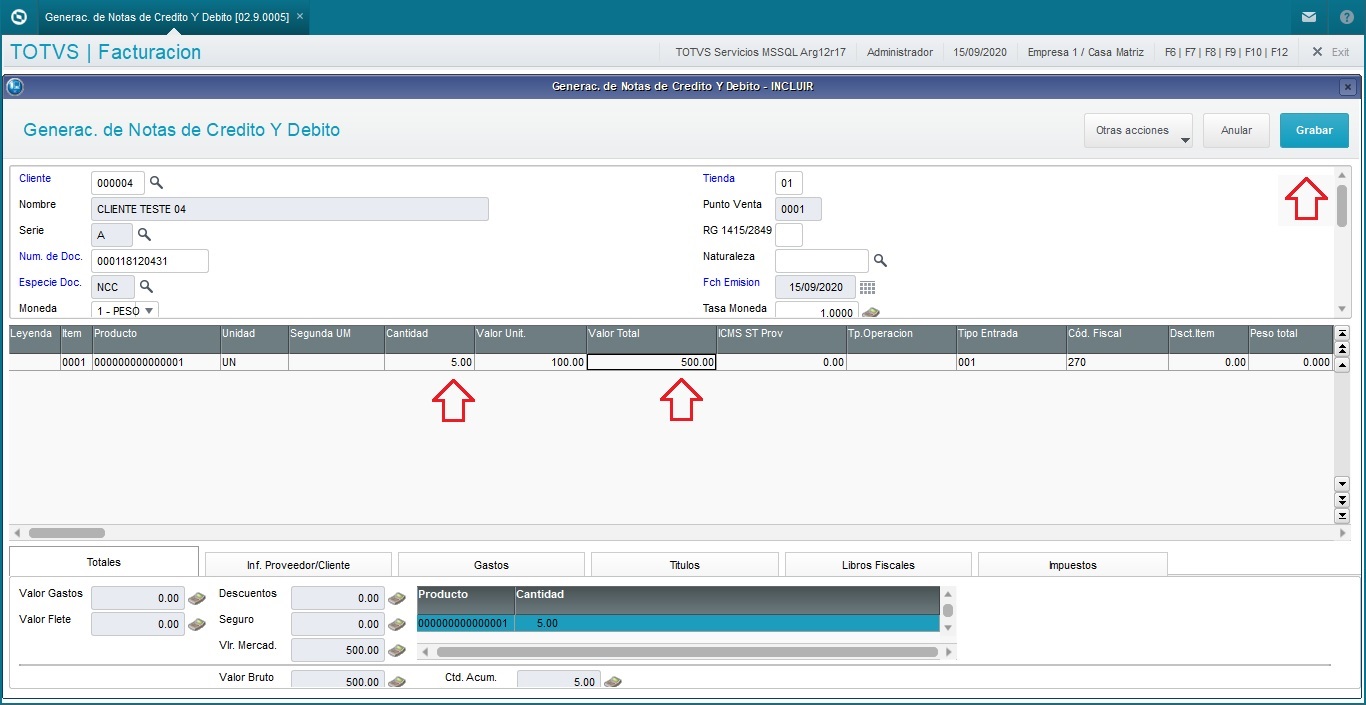Switch to the Inf. Proveedor/Cliente tab

click(298, 565)
